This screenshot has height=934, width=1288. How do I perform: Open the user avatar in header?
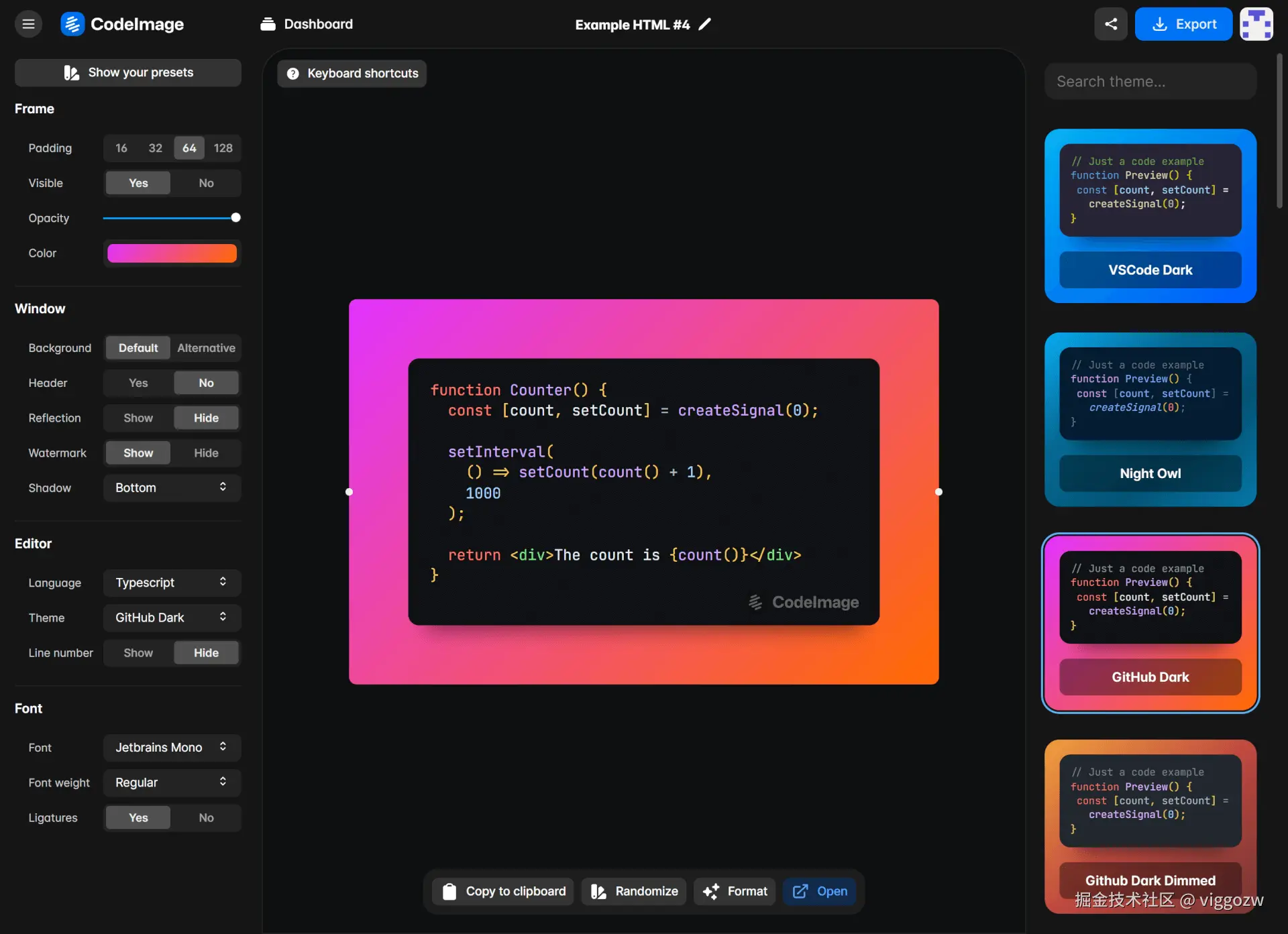pyautogui.click(x=1256, y=24)
